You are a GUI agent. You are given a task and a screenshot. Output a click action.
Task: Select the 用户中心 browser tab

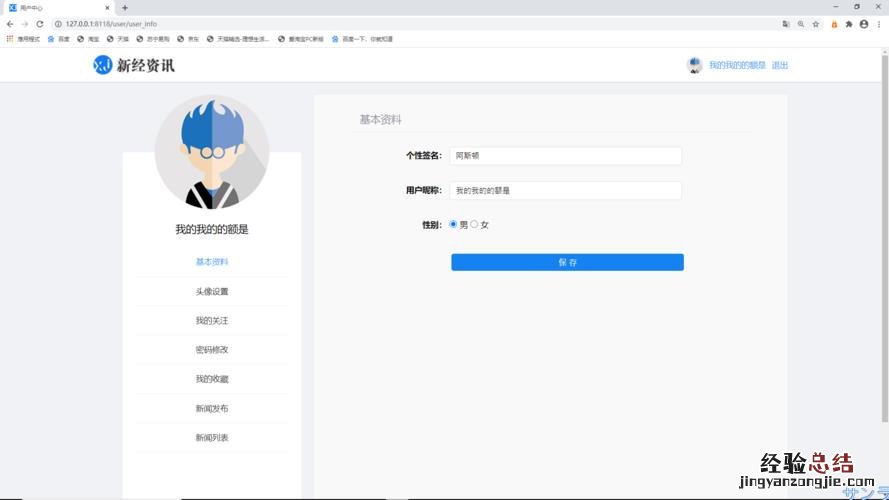tap(57, 8)
